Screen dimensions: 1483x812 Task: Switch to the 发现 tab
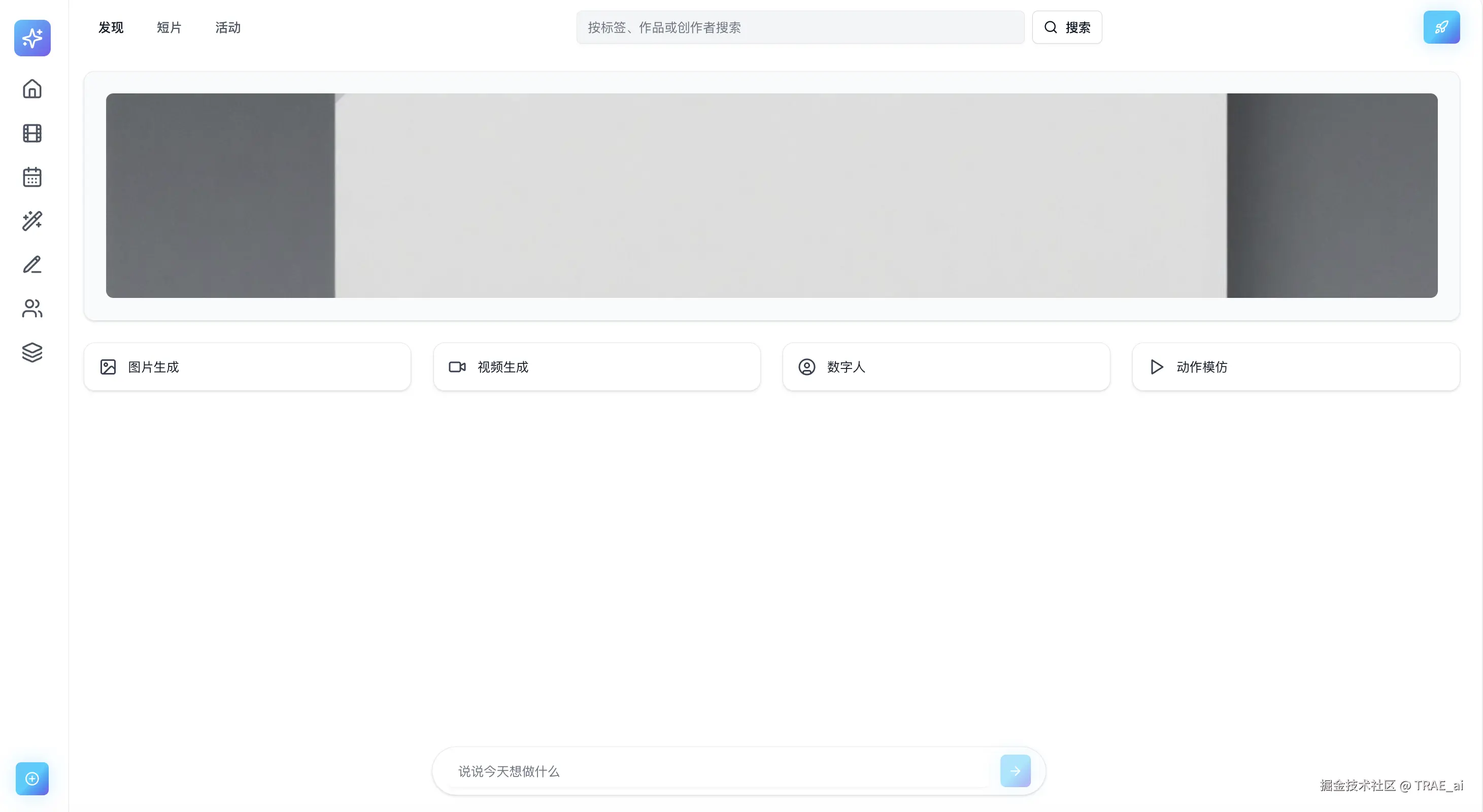111,27
